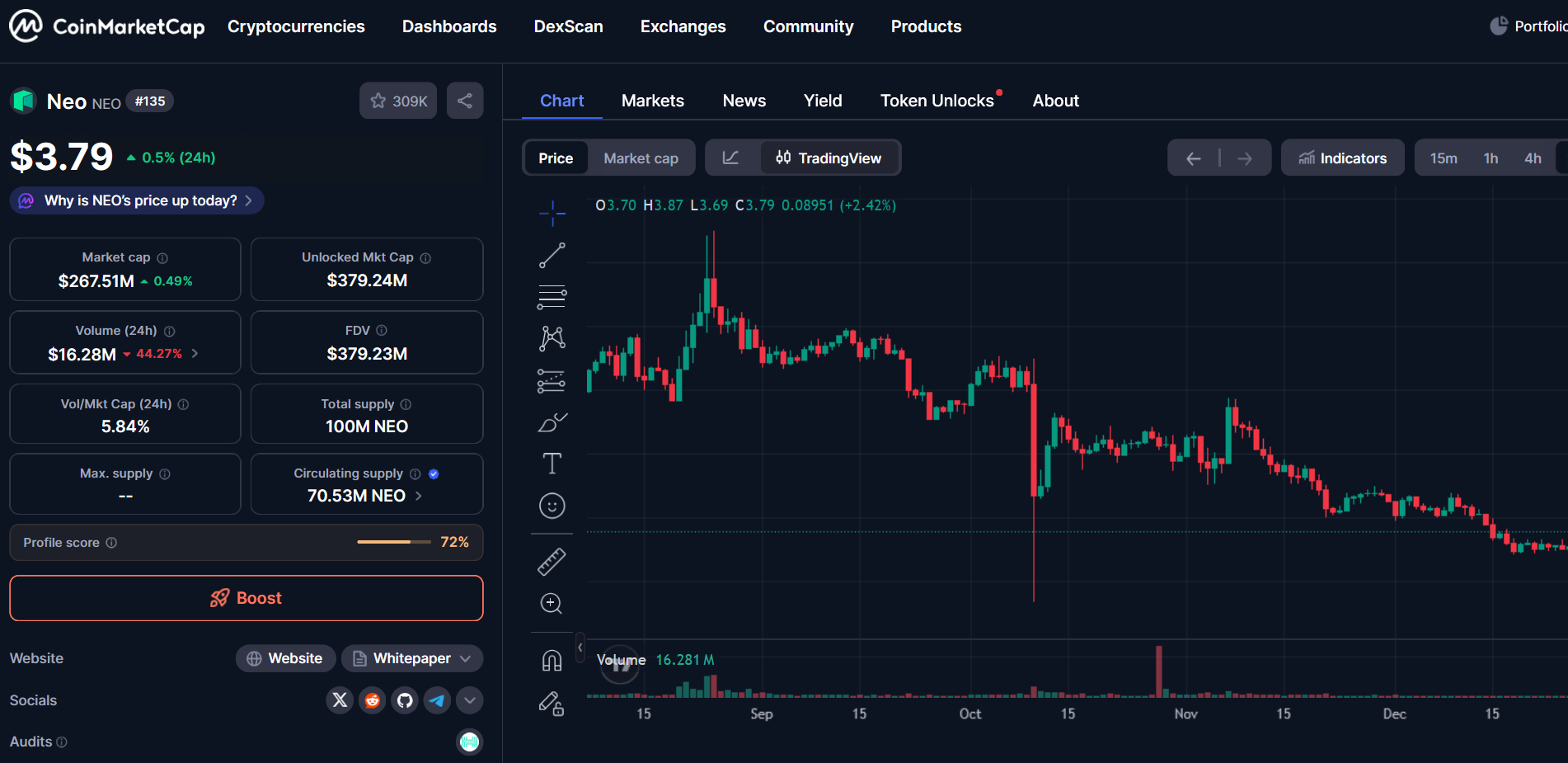Select the XABCD pattern tool
The width and height of the screenshot is (1568, 763).
point(552,338)
